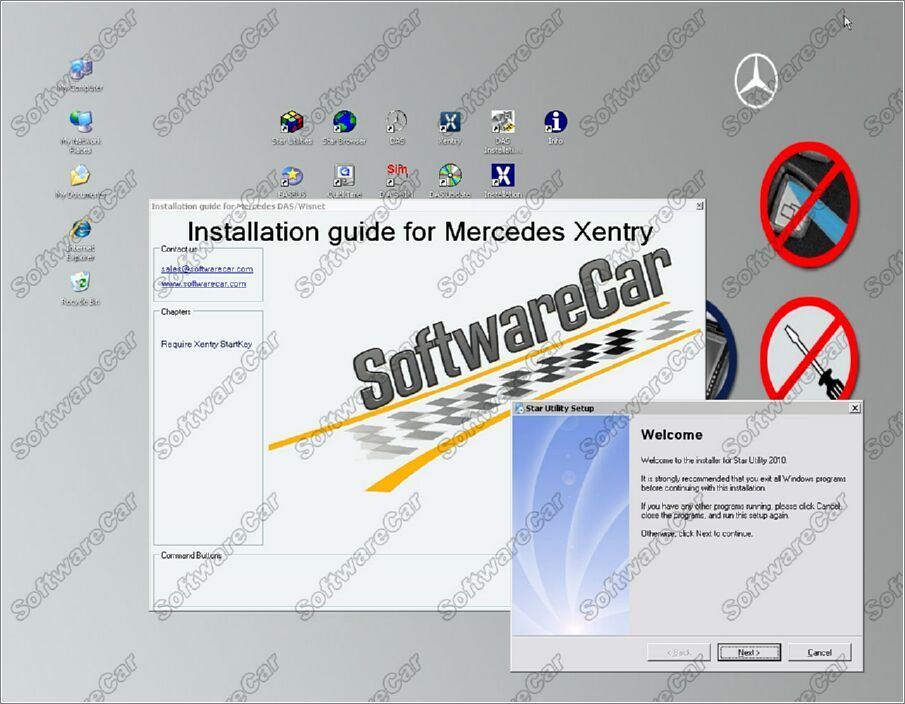Click Next in Star Utility Setup

(749, 652)
